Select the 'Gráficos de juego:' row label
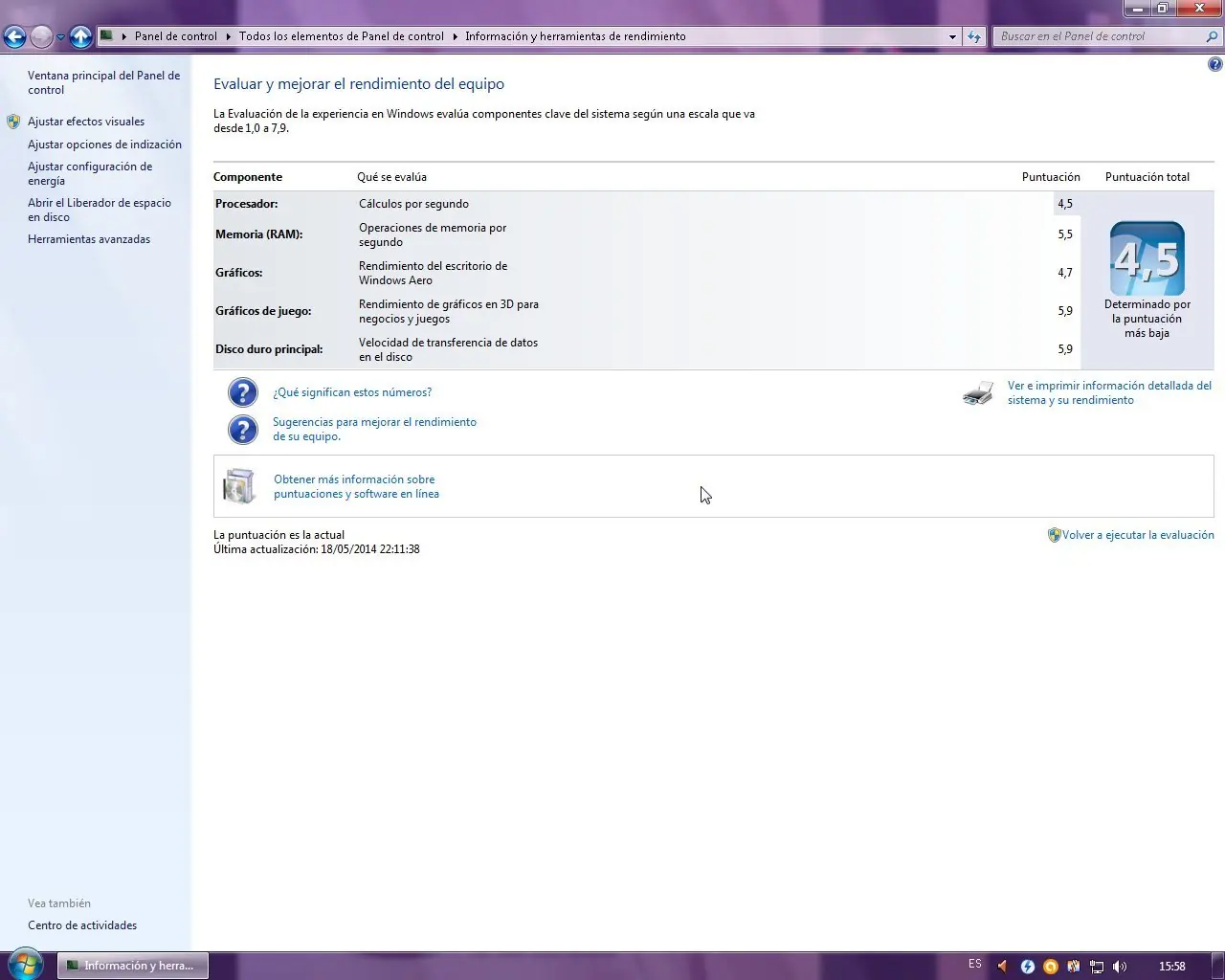The width and height of the screenshot is (1225, 980). click(263, 311)
